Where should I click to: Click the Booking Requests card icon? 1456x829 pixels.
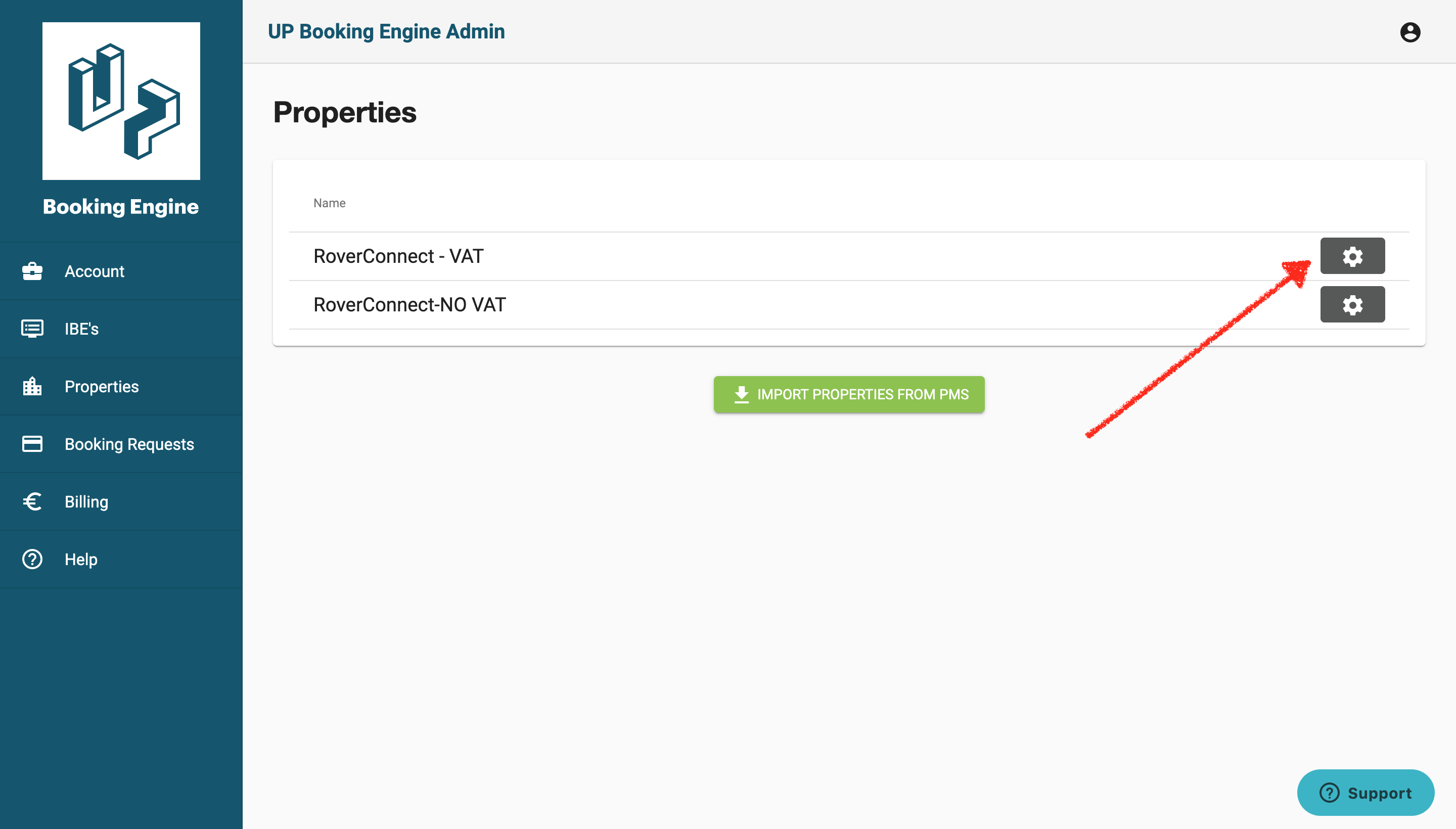coord(32,443)
